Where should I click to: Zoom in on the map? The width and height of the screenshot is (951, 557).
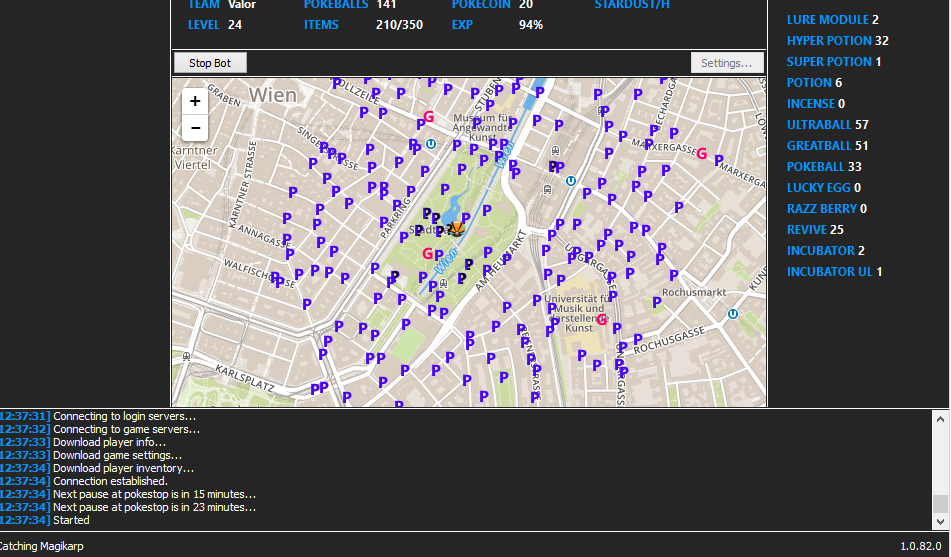point(195,101)
